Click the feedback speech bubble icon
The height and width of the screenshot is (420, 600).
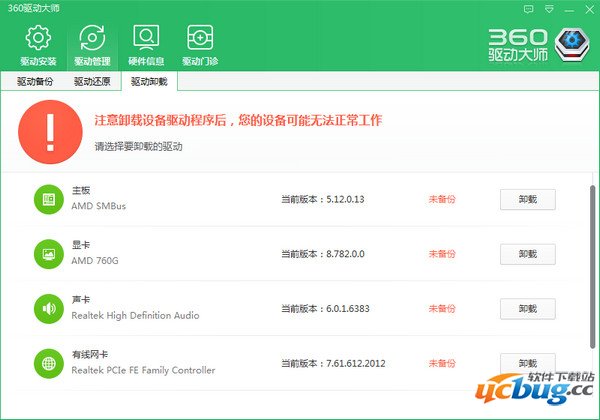pyautogui.click(x=528, y=9)
